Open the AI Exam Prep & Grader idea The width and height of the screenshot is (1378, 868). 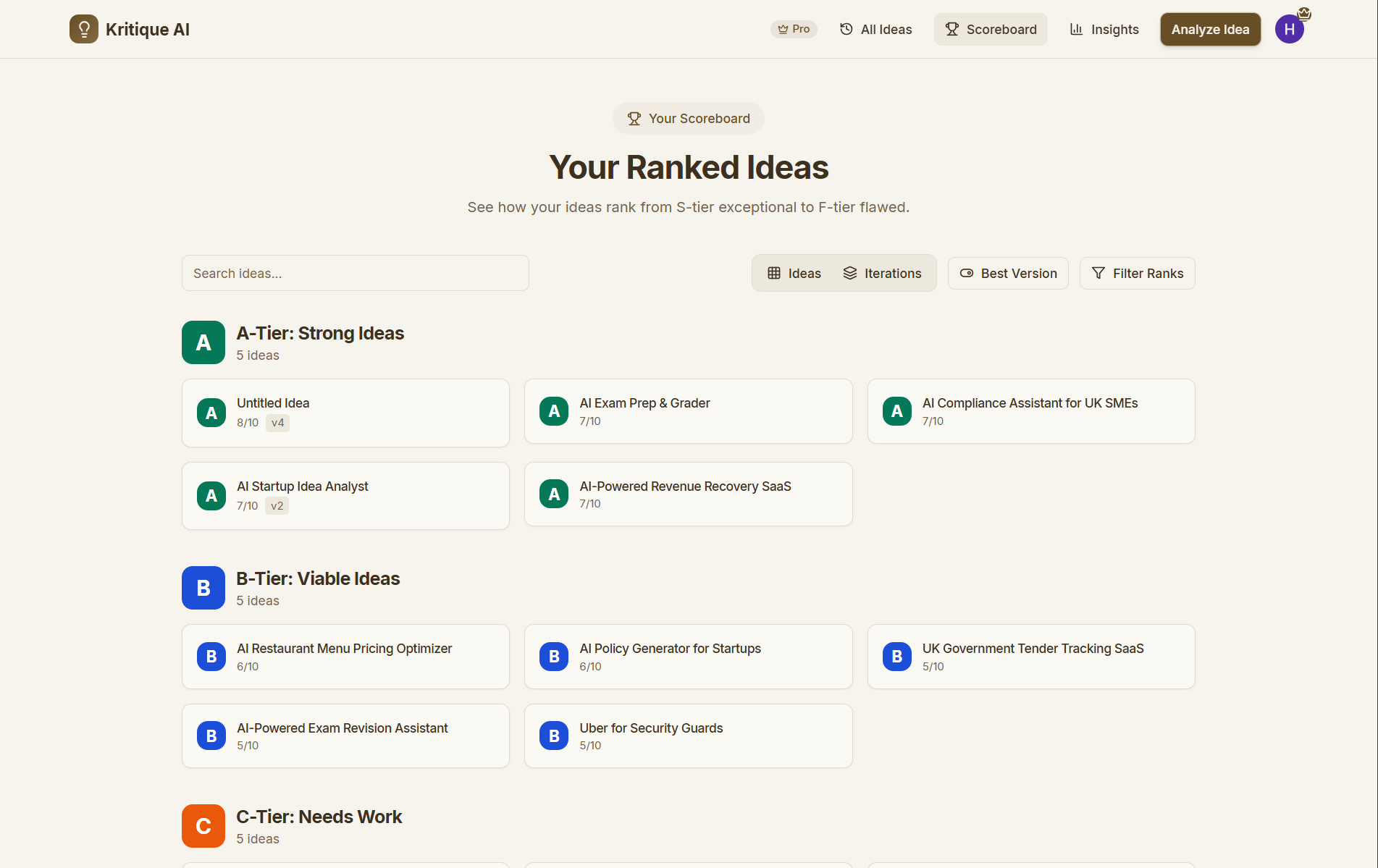(688, 410)
